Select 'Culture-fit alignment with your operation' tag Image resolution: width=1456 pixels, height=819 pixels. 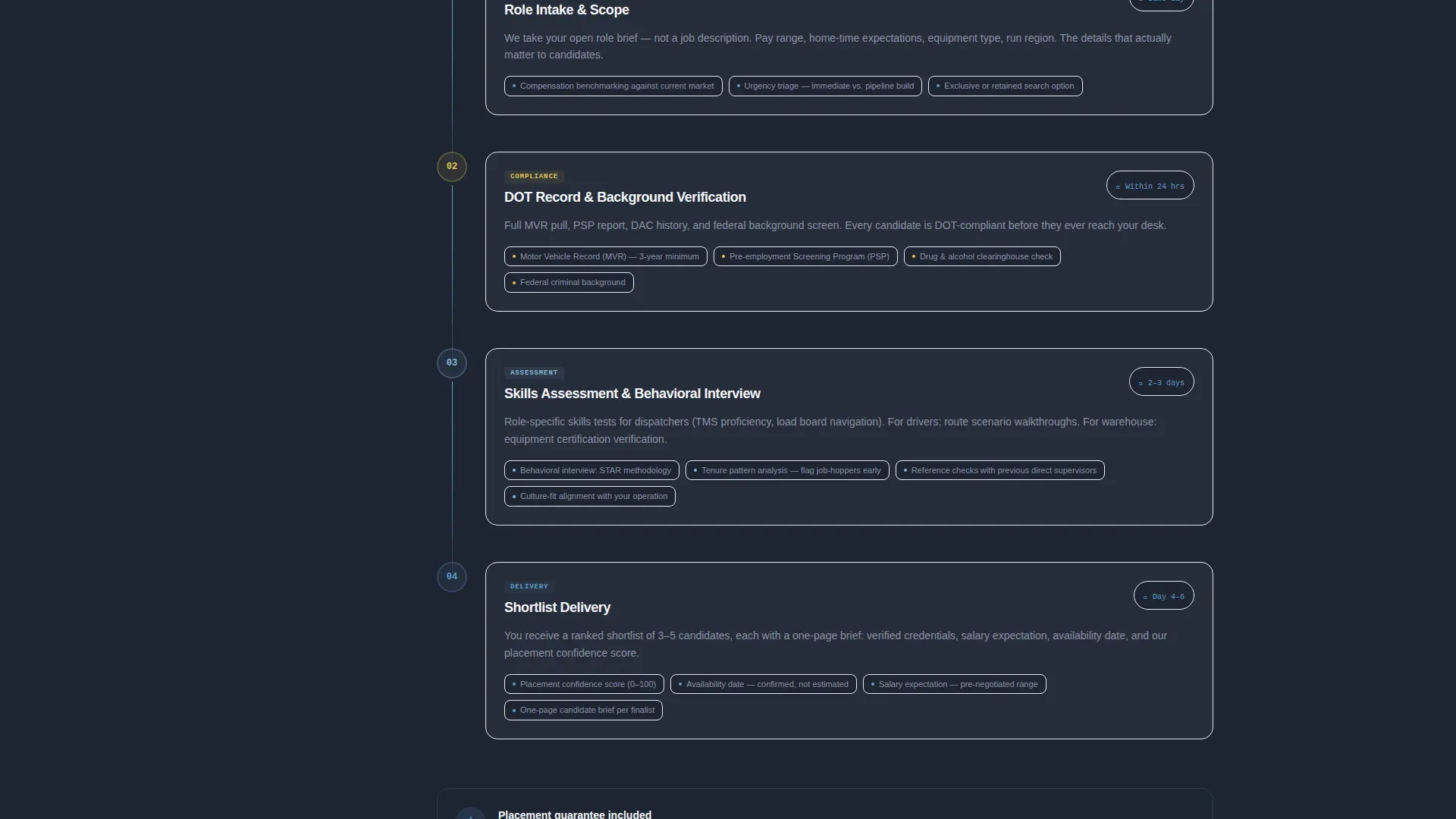(x=589, y=497)
